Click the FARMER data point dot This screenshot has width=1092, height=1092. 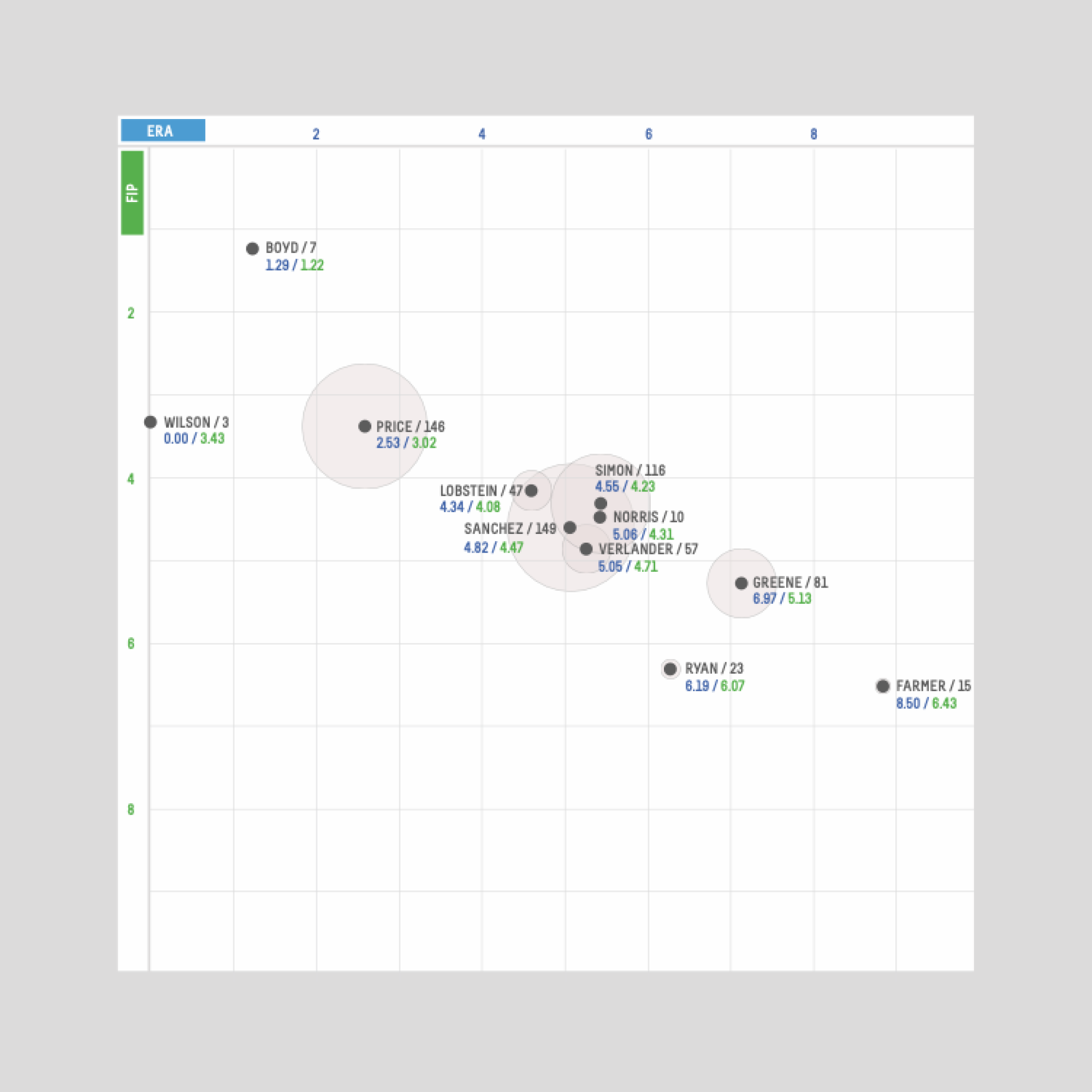(x=883, y=687)
